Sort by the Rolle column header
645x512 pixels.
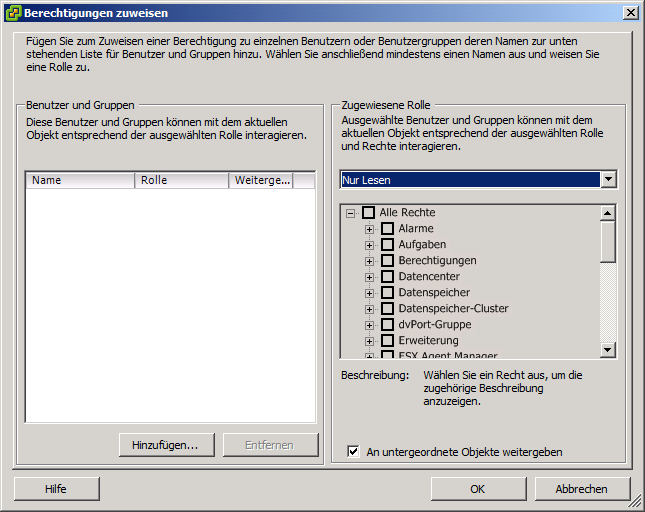tap(182, 180)
